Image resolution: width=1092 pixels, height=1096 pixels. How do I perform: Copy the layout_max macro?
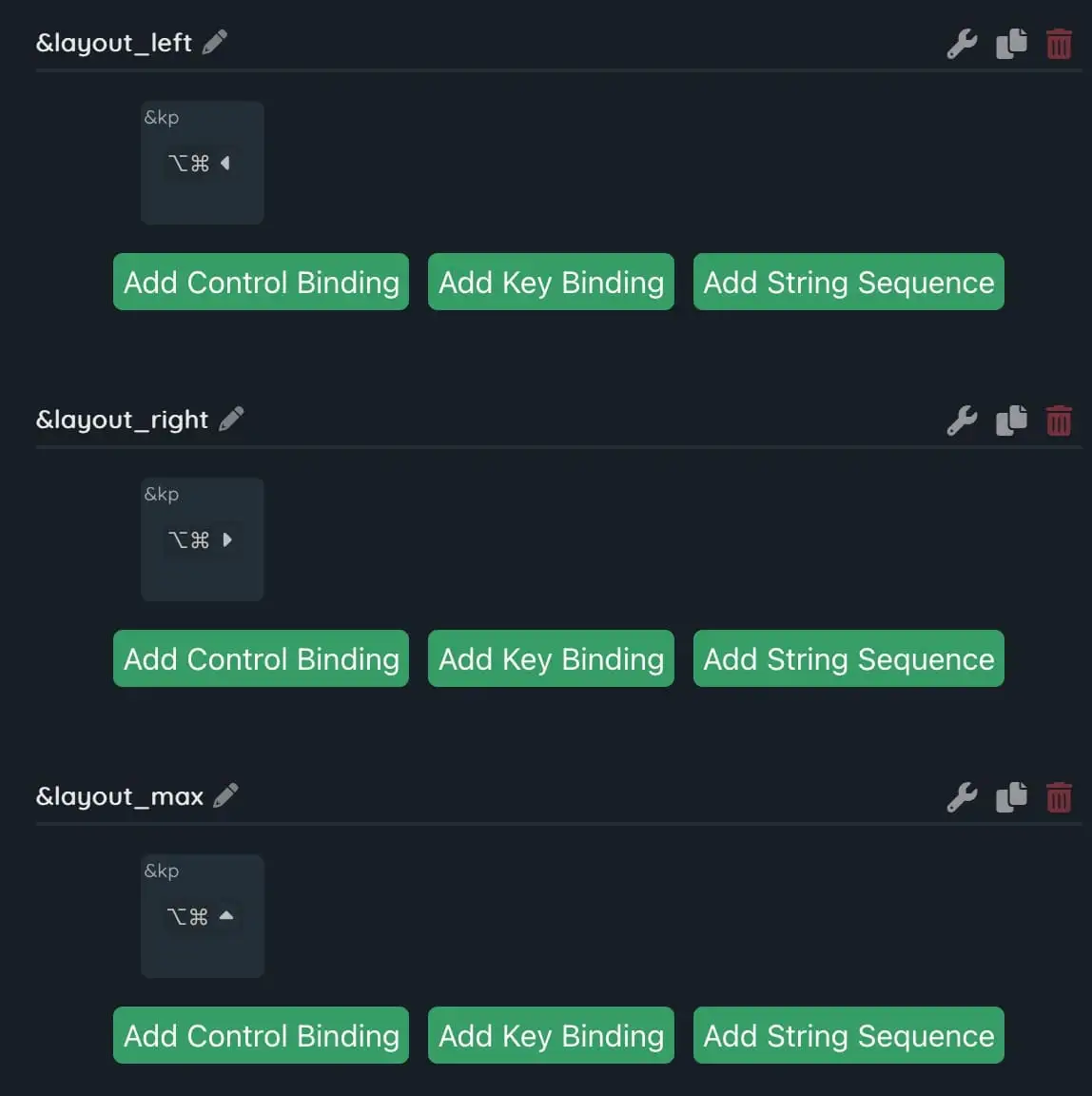coord(1011,797)
